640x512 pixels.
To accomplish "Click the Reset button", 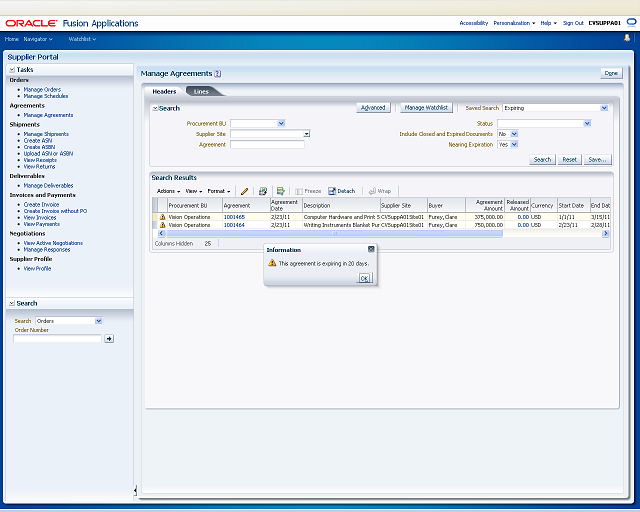I will coord(569,160).
